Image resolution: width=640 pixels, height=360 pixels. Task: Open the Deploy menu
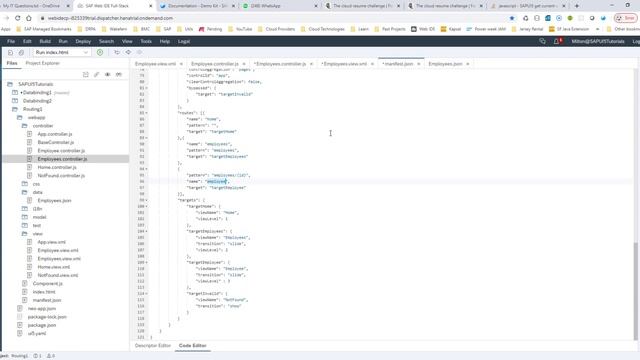[x=83, y=41]
